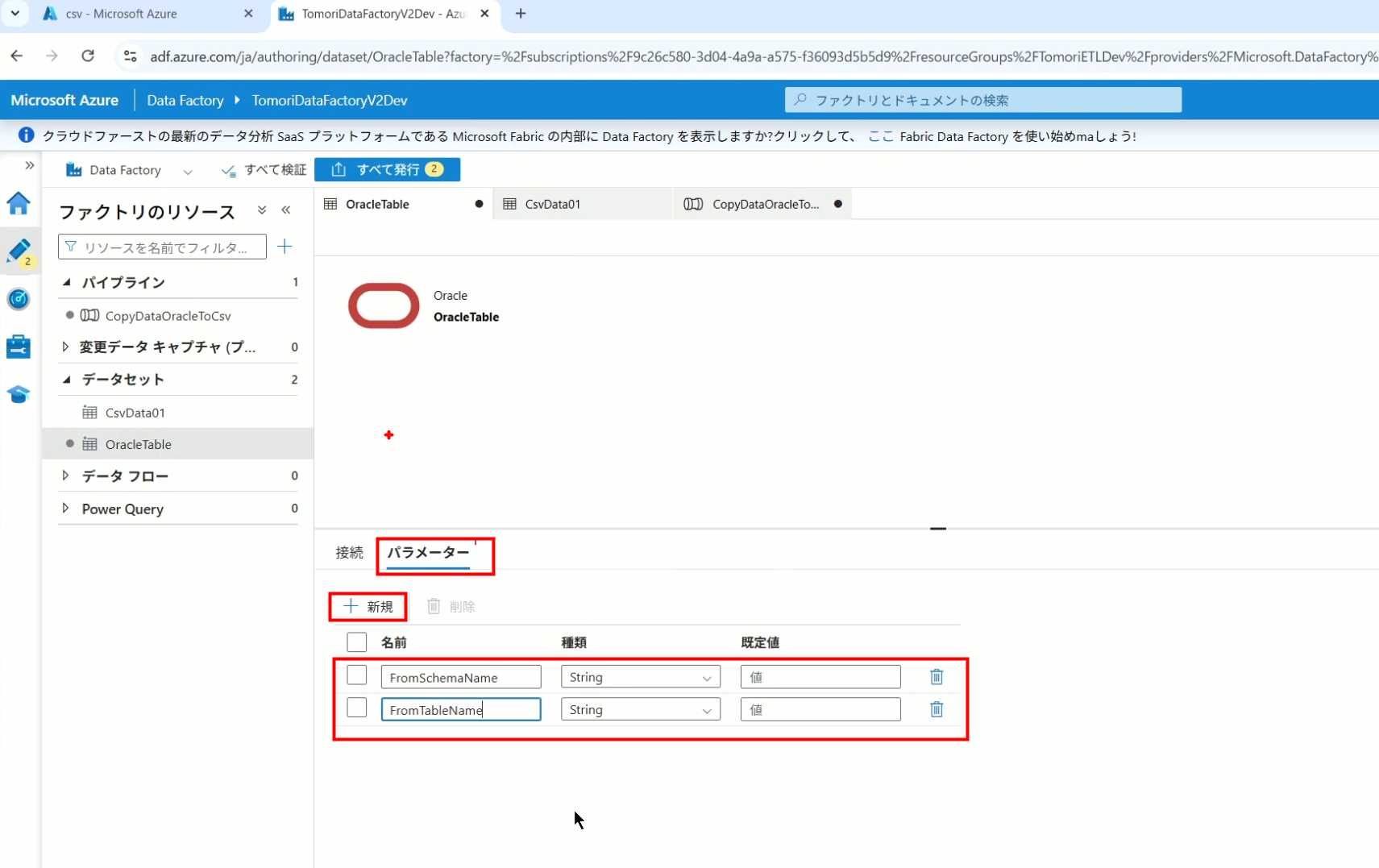The height and width of the screenshot is (868, 1379).
Task: Click trash icon for FromTableName row
Action: coord(936,709)
